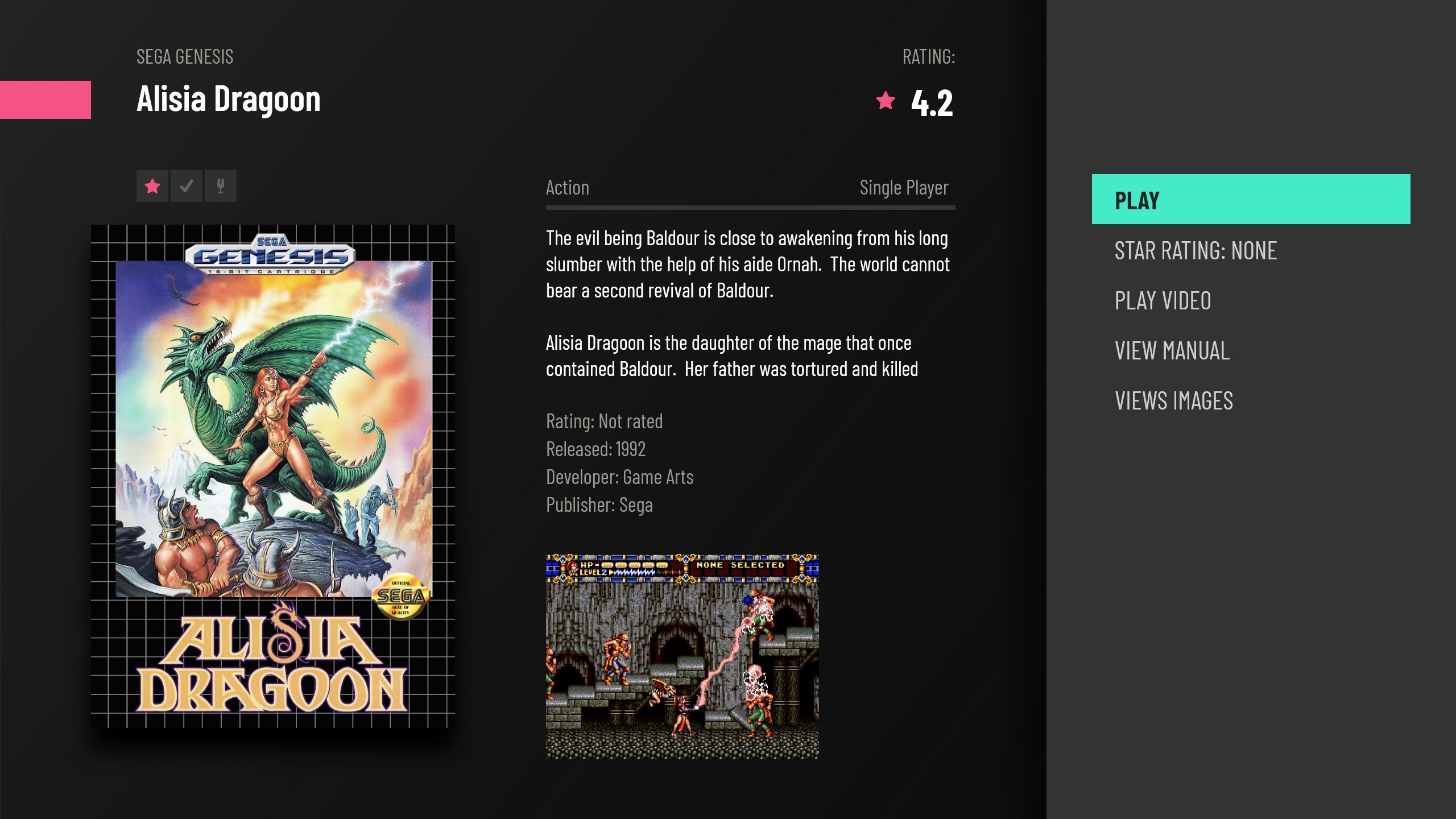Image resolution: width=1456 pixels, height=819 pixels.
Task: Click the Alisia Dragoon game title
Action: (x=229, y=100)
